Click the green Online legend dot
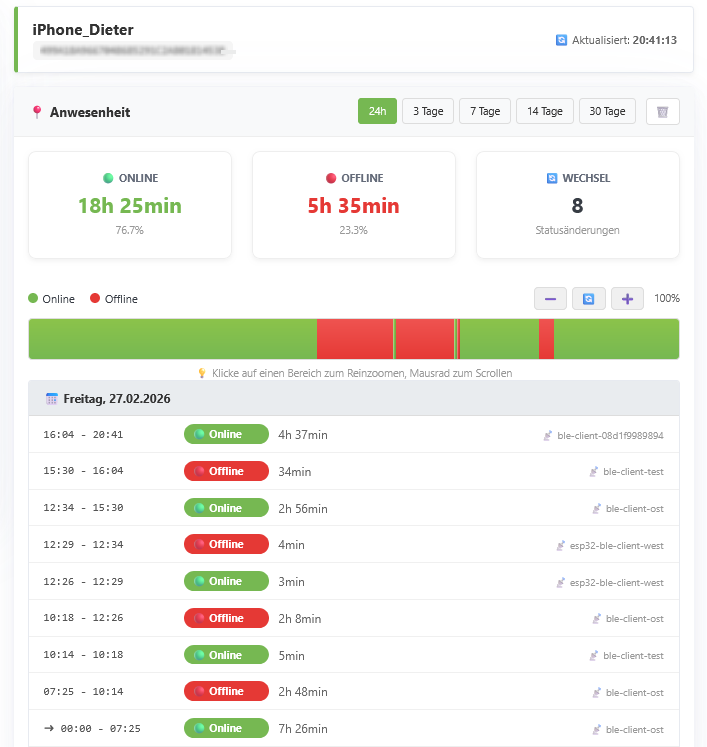This screenshot has height=747, width=707. tap(33, 298)
